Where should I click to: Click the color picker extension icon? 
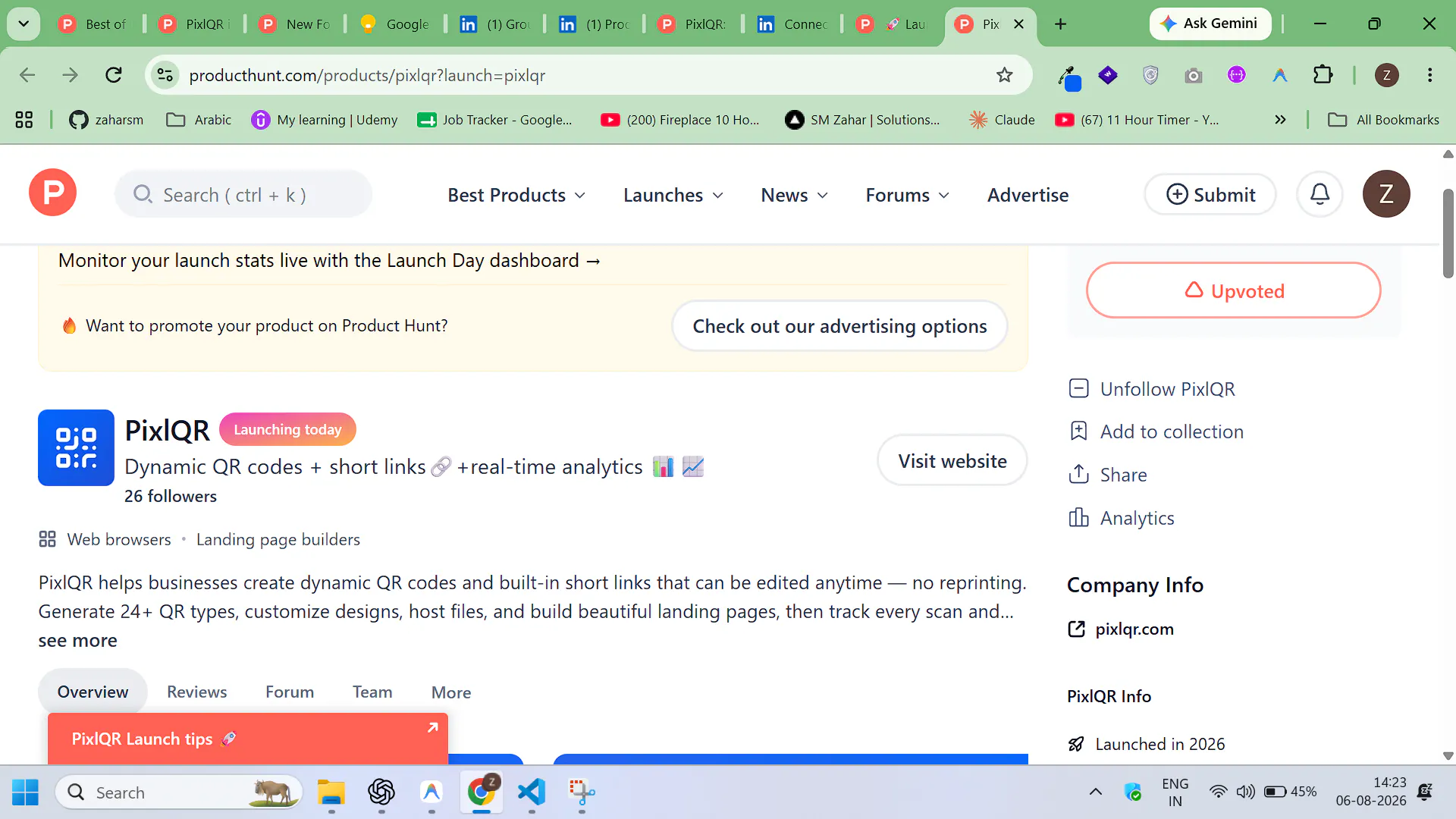[x=1069, y=77]
